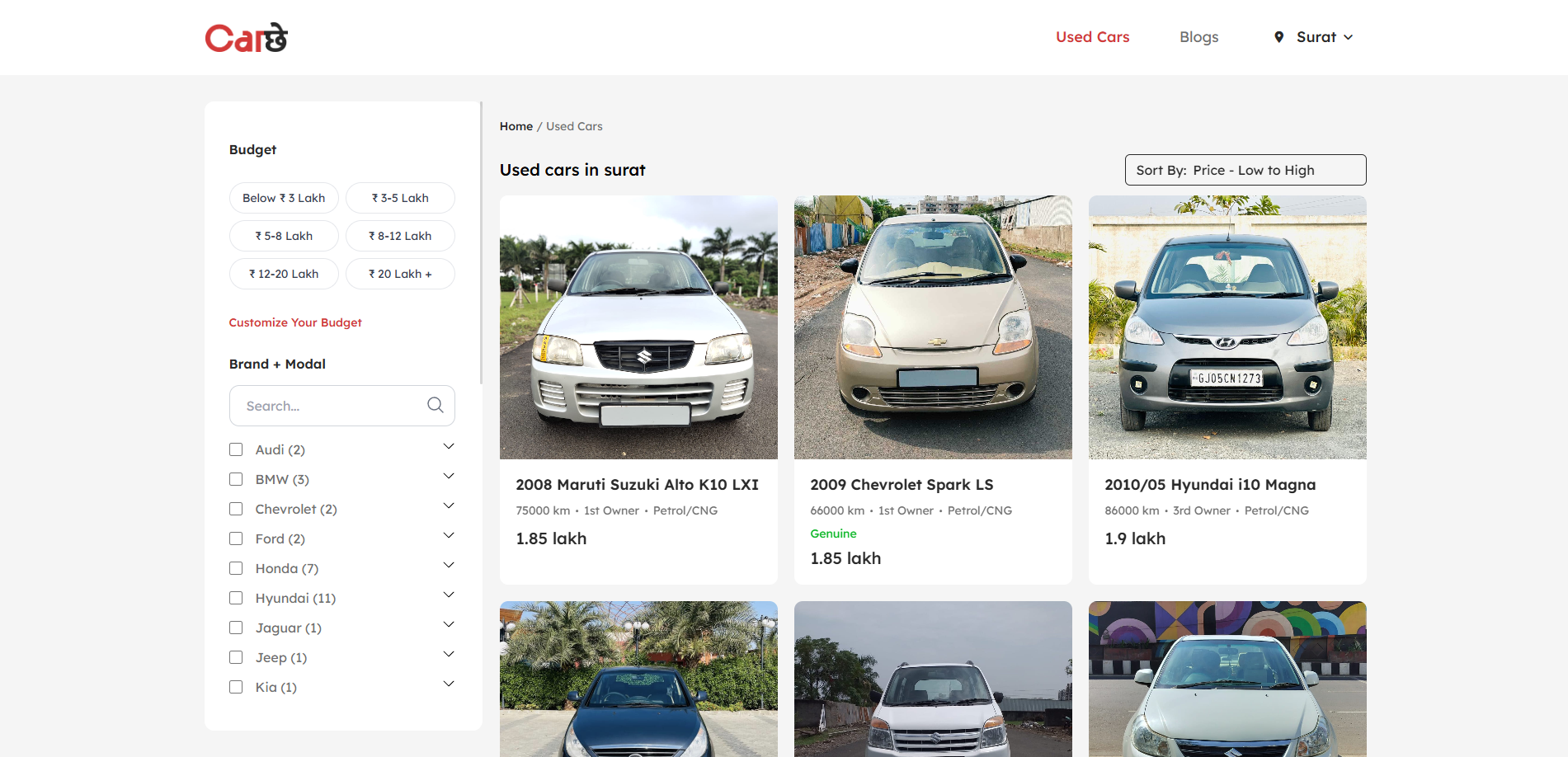Expand the Hyundai models chevron
This screenshot has height=757, width=1568.
(449, 595)
